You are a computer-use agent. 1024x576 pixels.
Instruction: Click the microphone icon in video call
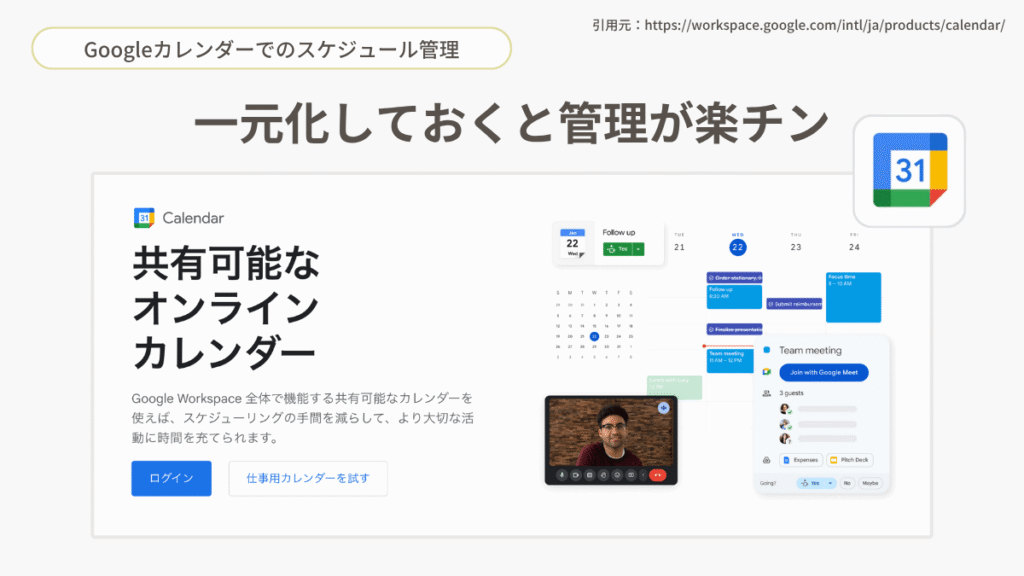coord(562,475)
